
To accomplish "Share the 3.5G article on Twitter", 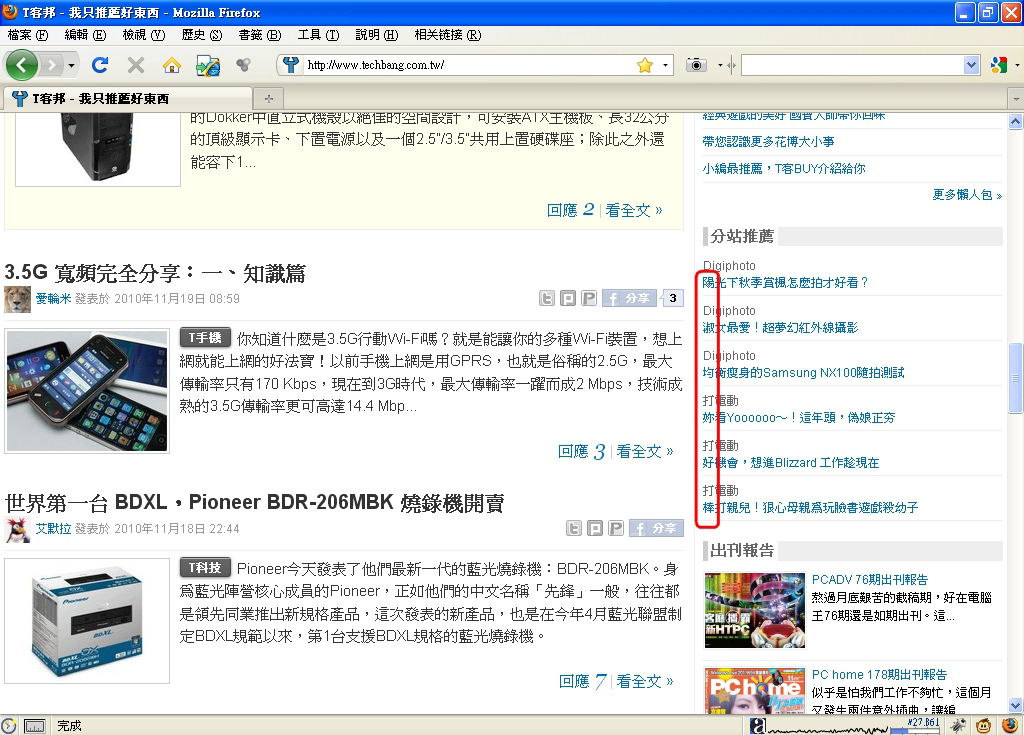I will click(x=547, y=299).
